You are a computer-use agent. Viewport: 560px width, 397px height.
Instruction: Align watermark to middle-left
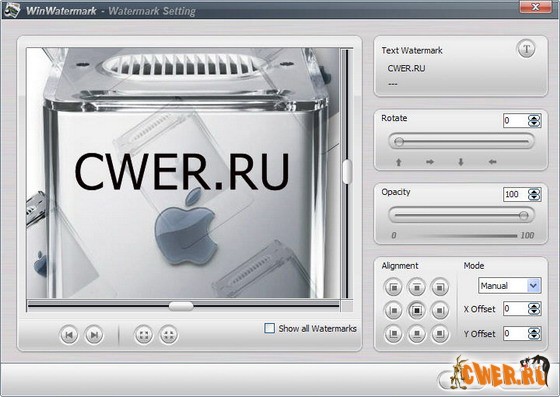point(393,310)
